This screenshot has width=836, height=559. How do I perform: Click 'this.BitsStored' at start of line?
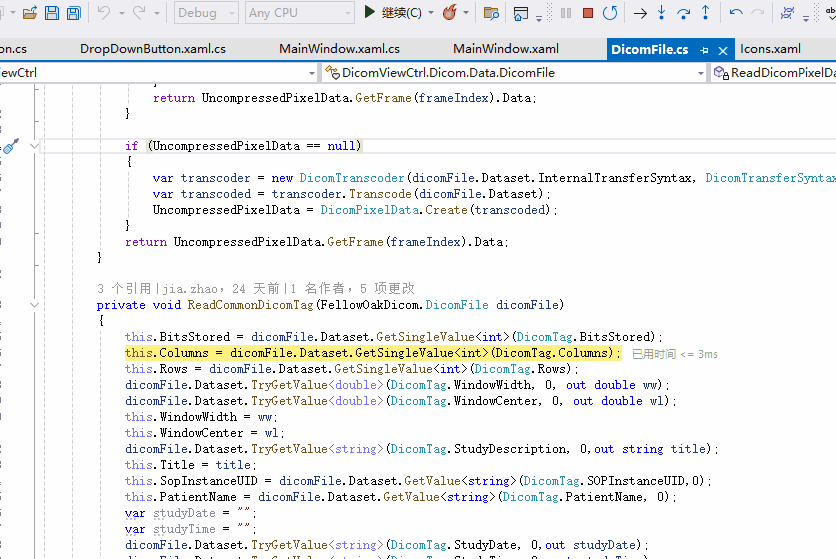tap(177, 337)
